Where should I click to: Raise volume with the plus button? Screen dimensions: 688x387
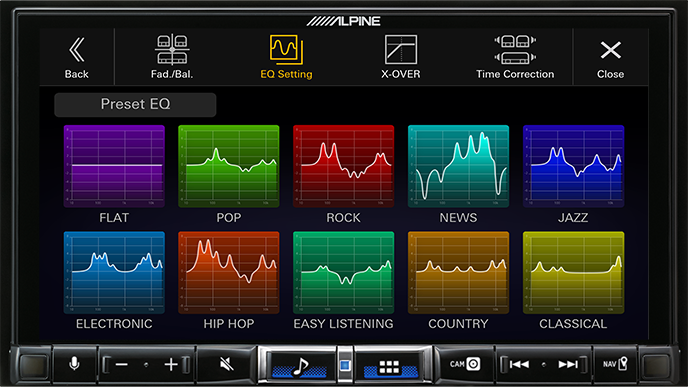171,364
